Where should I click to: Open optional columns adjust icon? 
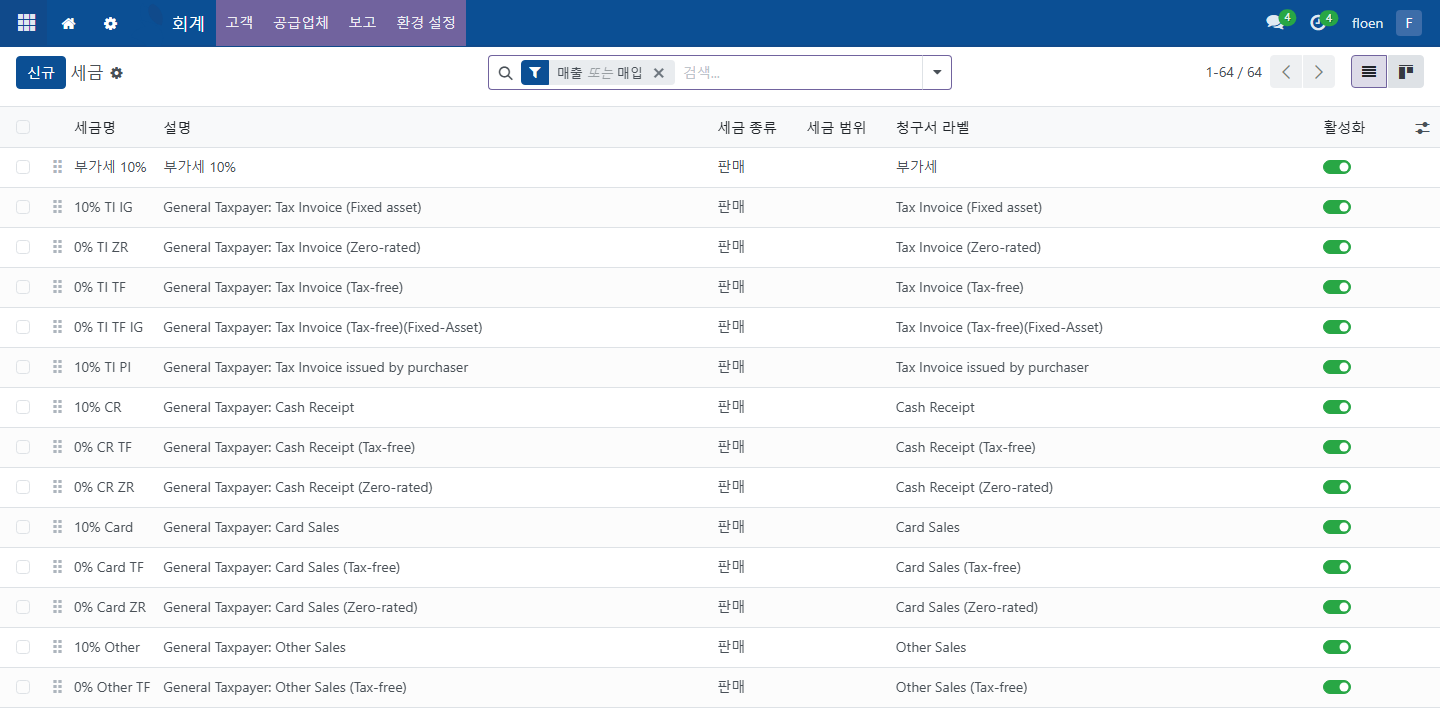point(1422,128)
